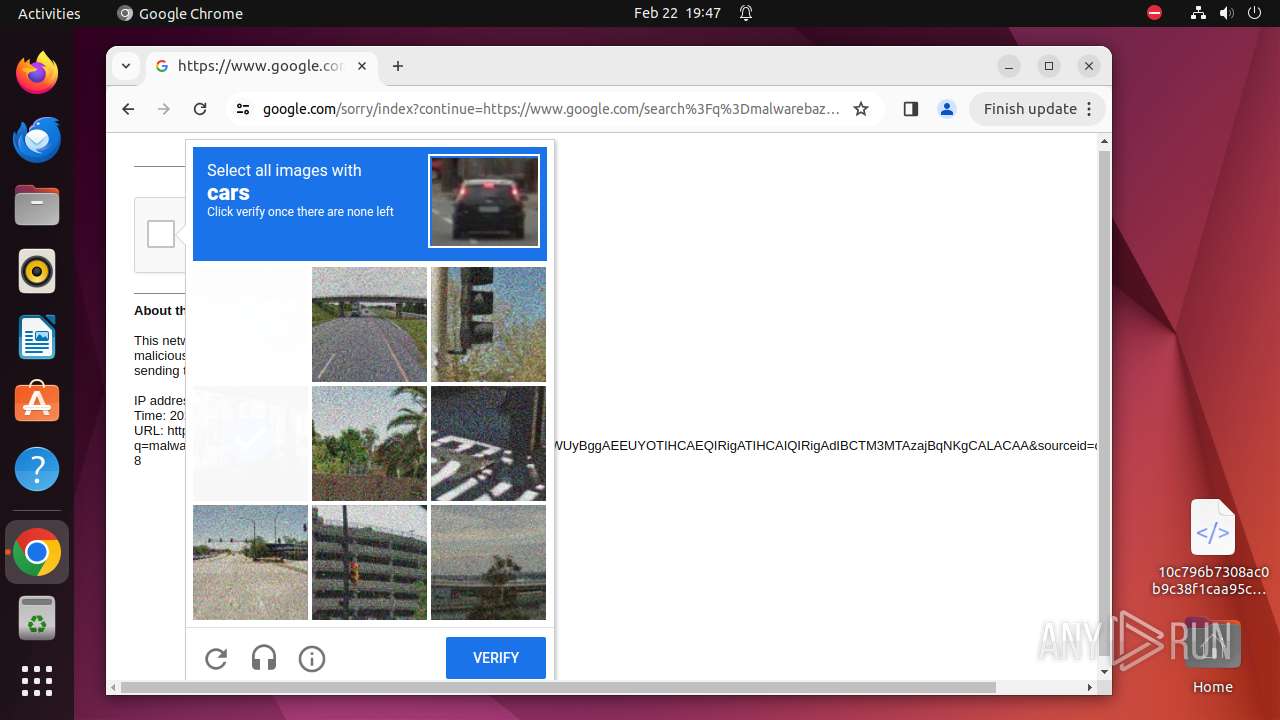
Task: Switch to the audio challenge headphones icon
Action: [x=264, y=658]
